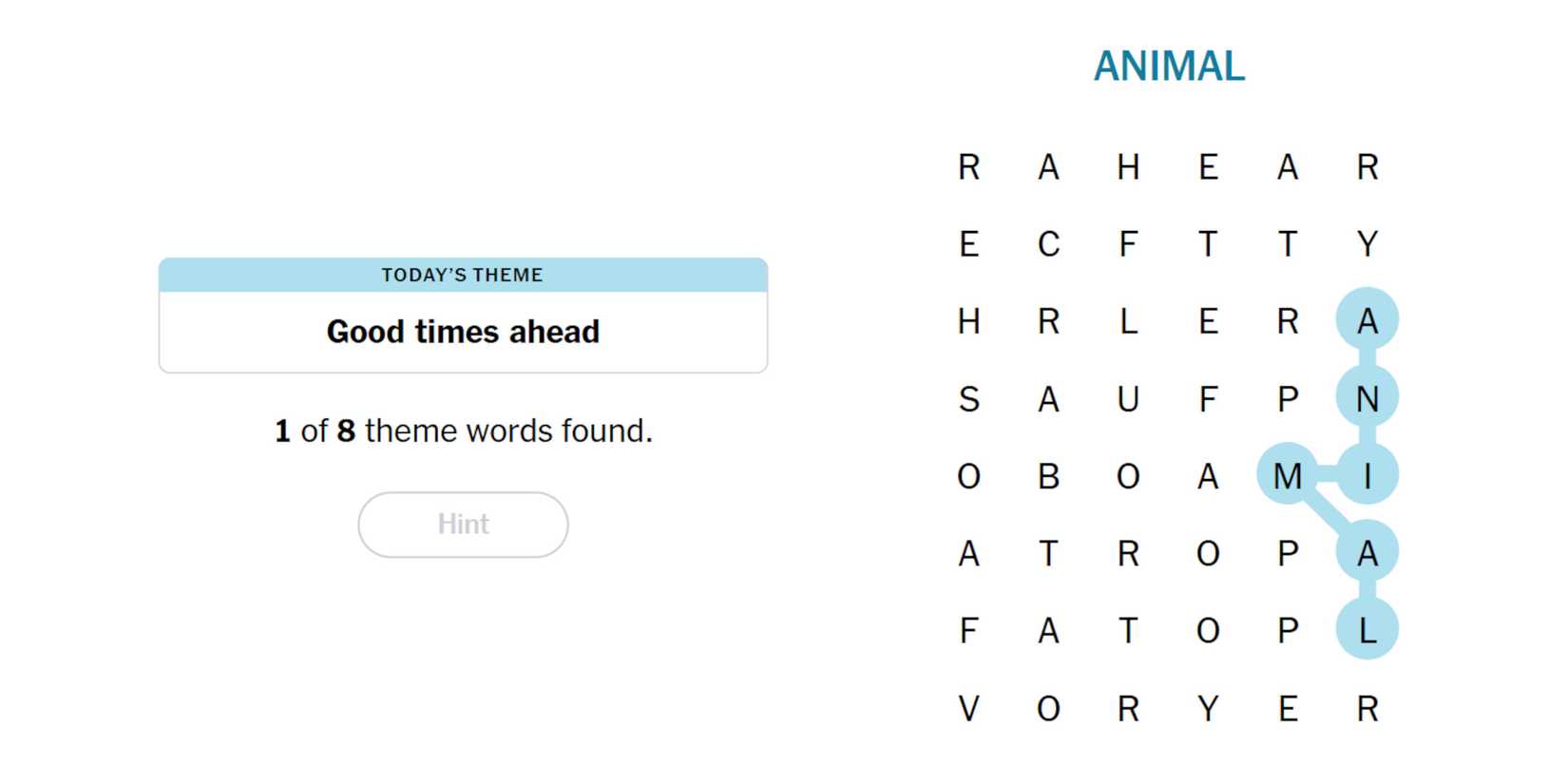The height and width of the screenshot is (784, 1568).
Task: Click the highlighted letter L ending ANIMAL
Action: (x=1367, y=631)
